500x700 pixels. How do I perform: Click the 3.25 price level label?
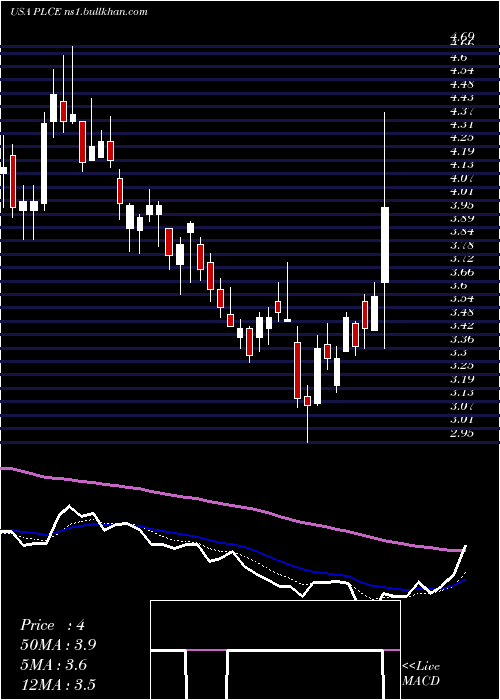click(x=462, y=366)
